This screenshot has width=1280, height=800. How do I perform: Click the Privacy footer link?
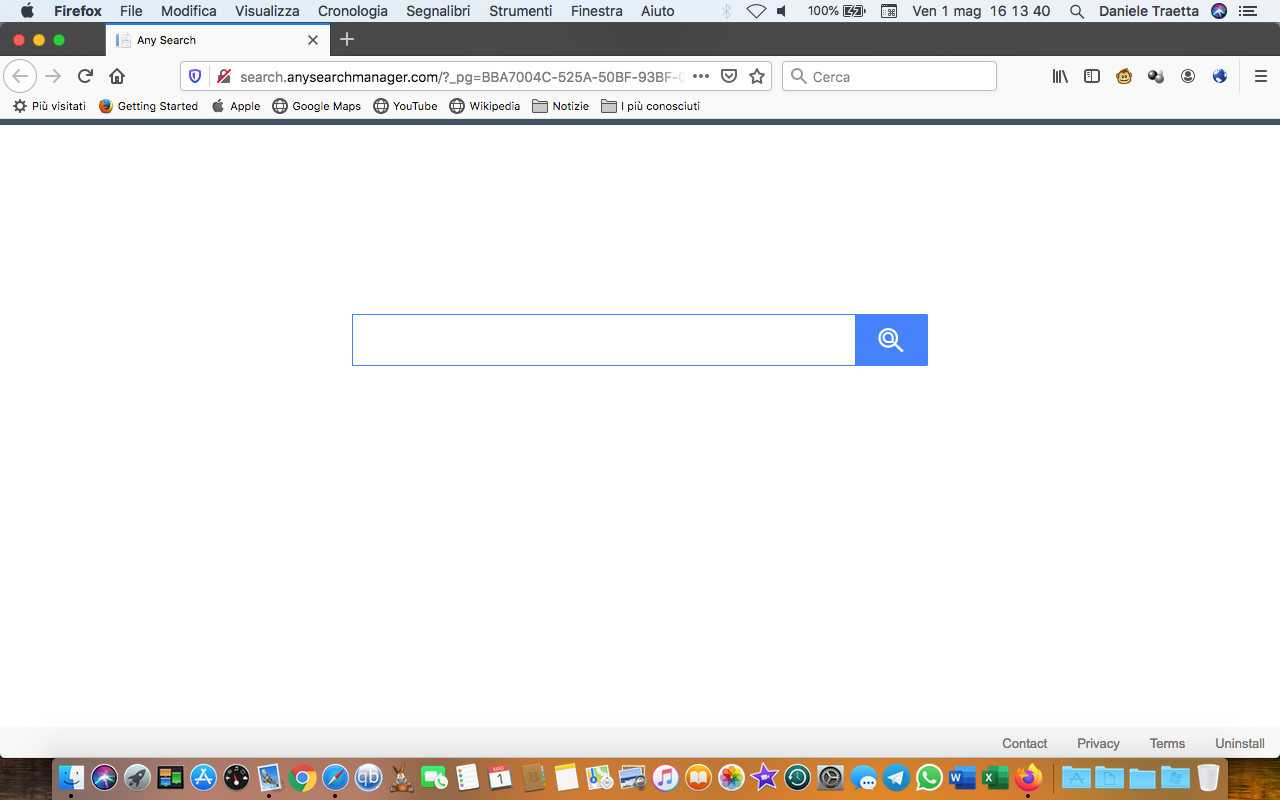click(x=1098, y=744)
